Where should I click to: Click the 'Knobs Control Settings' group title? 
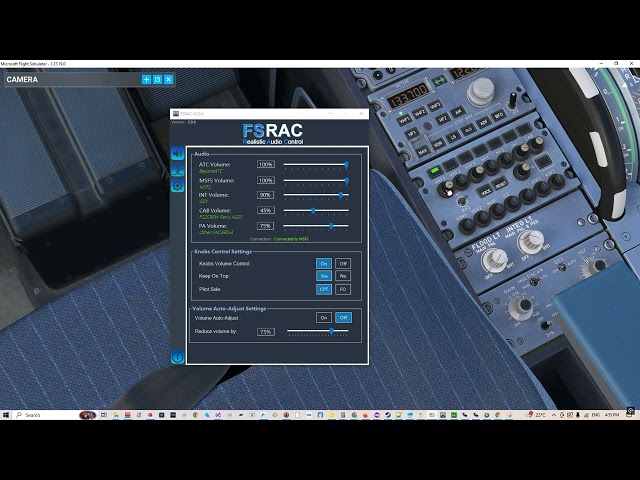click(x=223, y=251)
